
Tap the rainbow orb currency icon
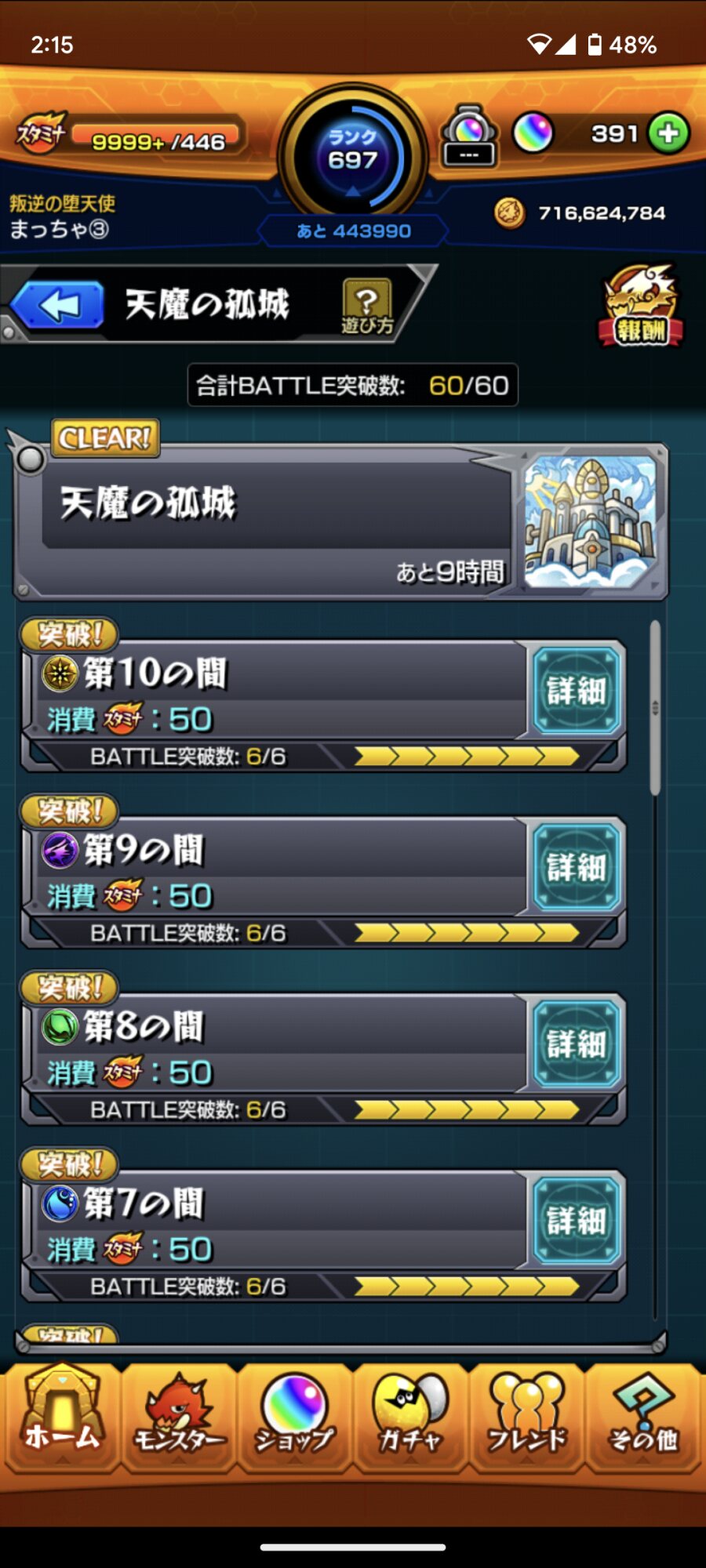tap(533, 132)
